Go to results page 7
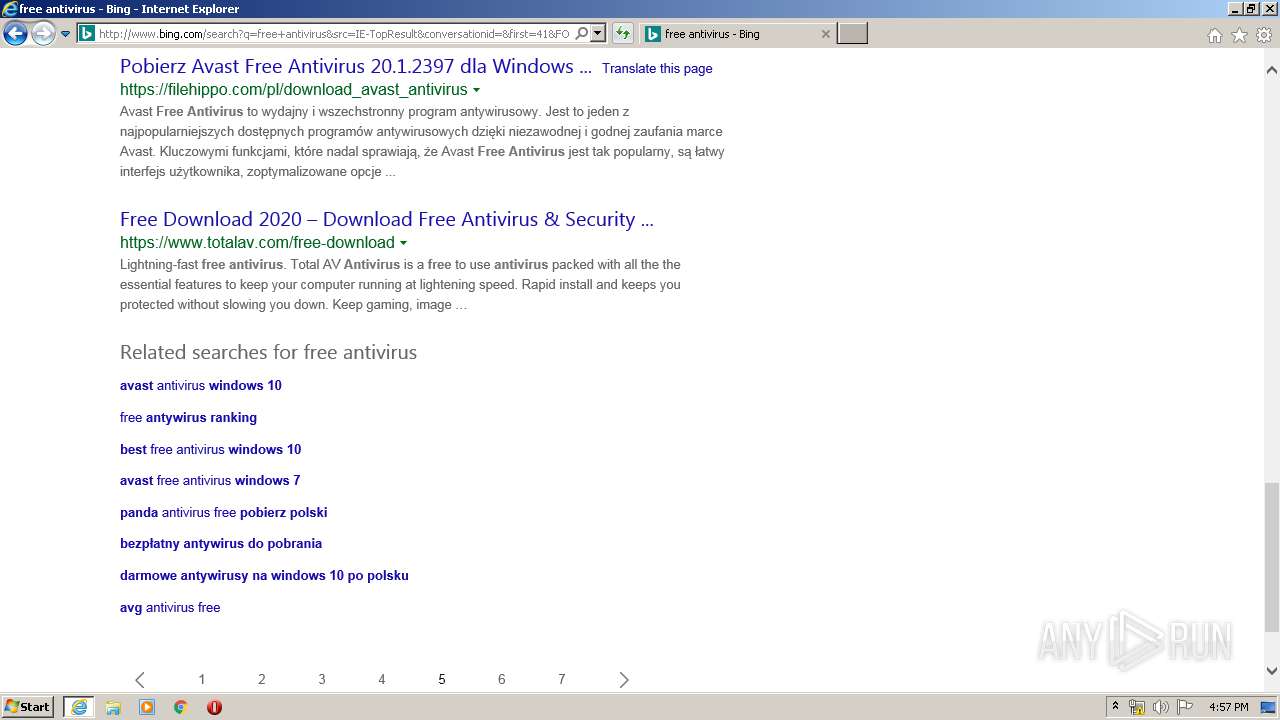The width and height of the screenshot is (1280, 720). 561,680
